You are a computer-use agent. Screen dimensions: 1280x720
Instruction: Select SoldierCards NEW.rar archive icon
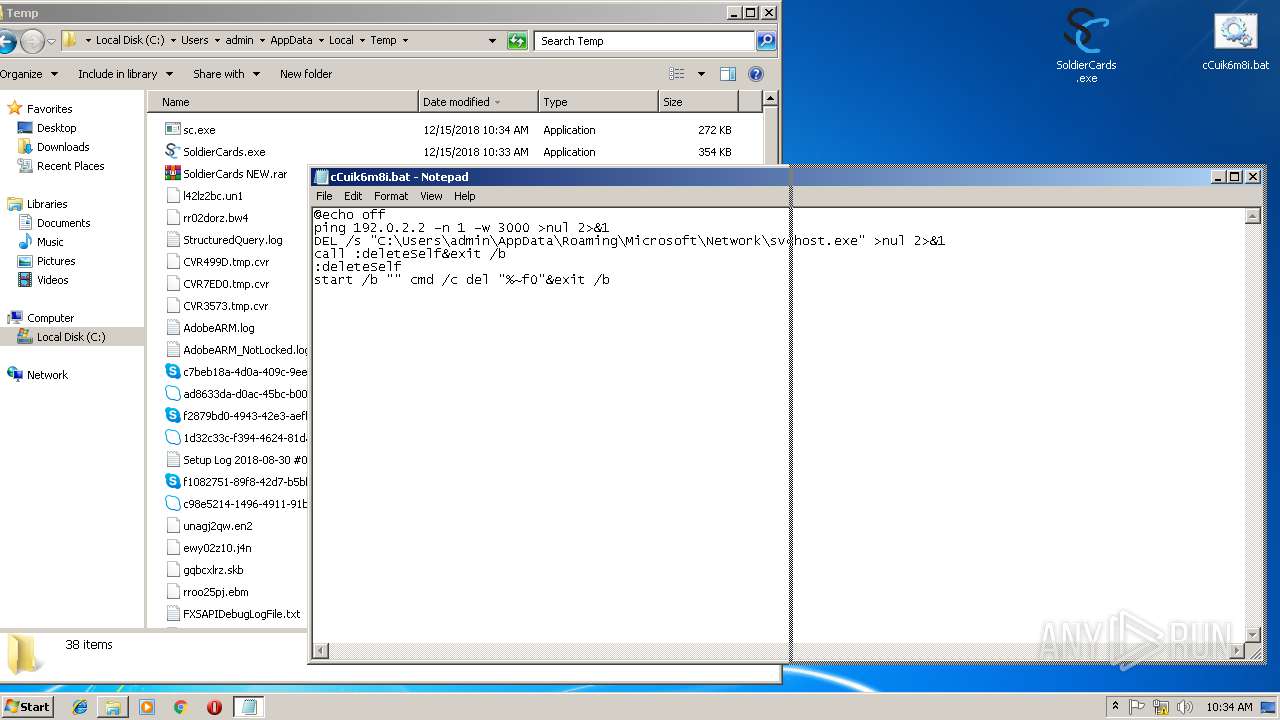(x=173, y=174)
